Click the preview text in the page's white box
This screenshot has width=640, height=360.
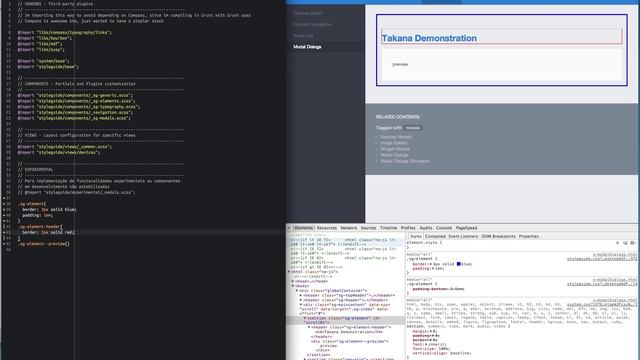400,64
